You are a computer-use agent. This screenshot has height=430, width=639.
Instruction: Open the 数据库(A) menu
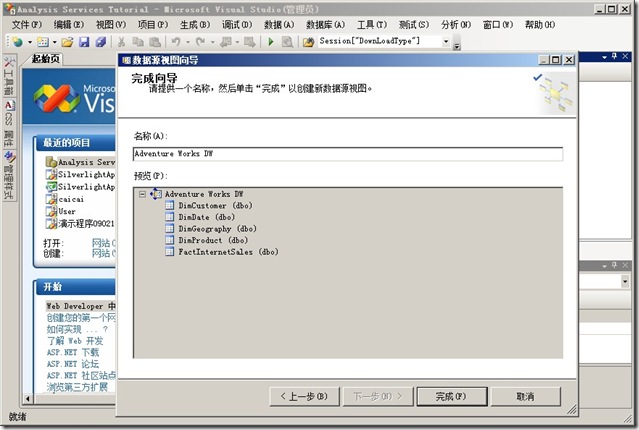pyautogui.click(x=326, y=25)
